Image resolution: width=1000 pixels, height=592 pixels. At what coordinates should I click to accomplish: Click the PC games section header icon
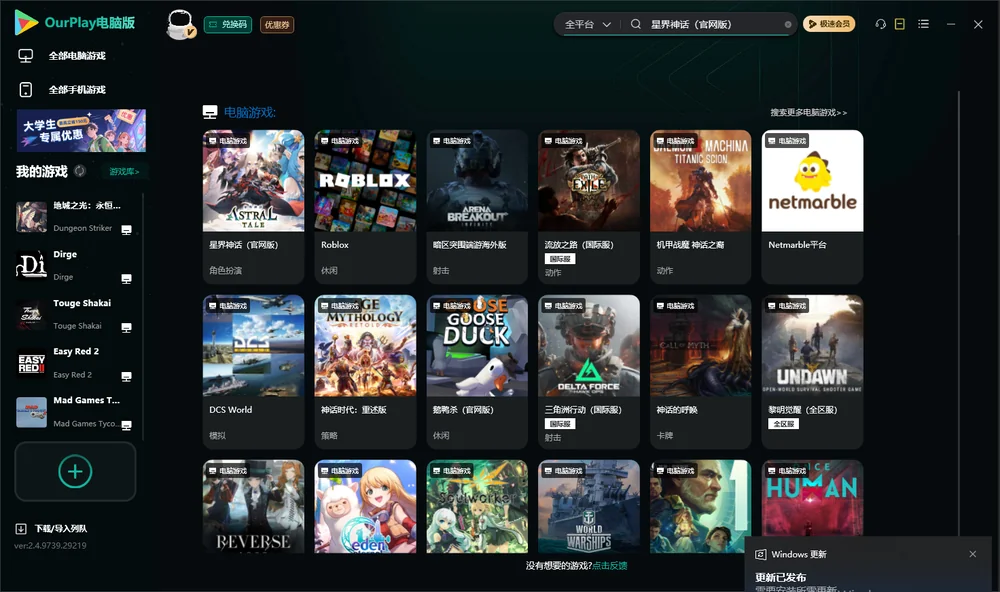(210, 112)
